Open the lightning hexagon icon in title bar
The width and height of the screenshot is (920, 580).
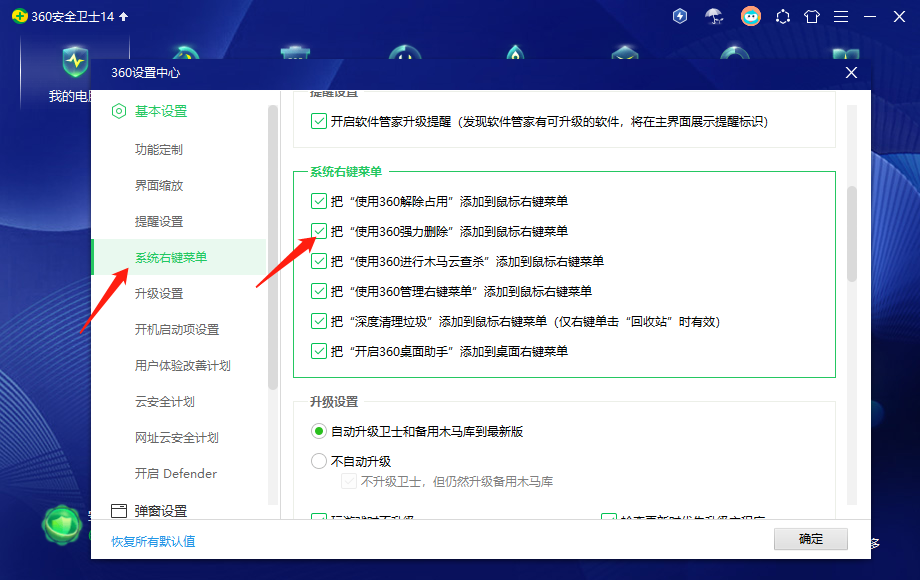(679, 16)
